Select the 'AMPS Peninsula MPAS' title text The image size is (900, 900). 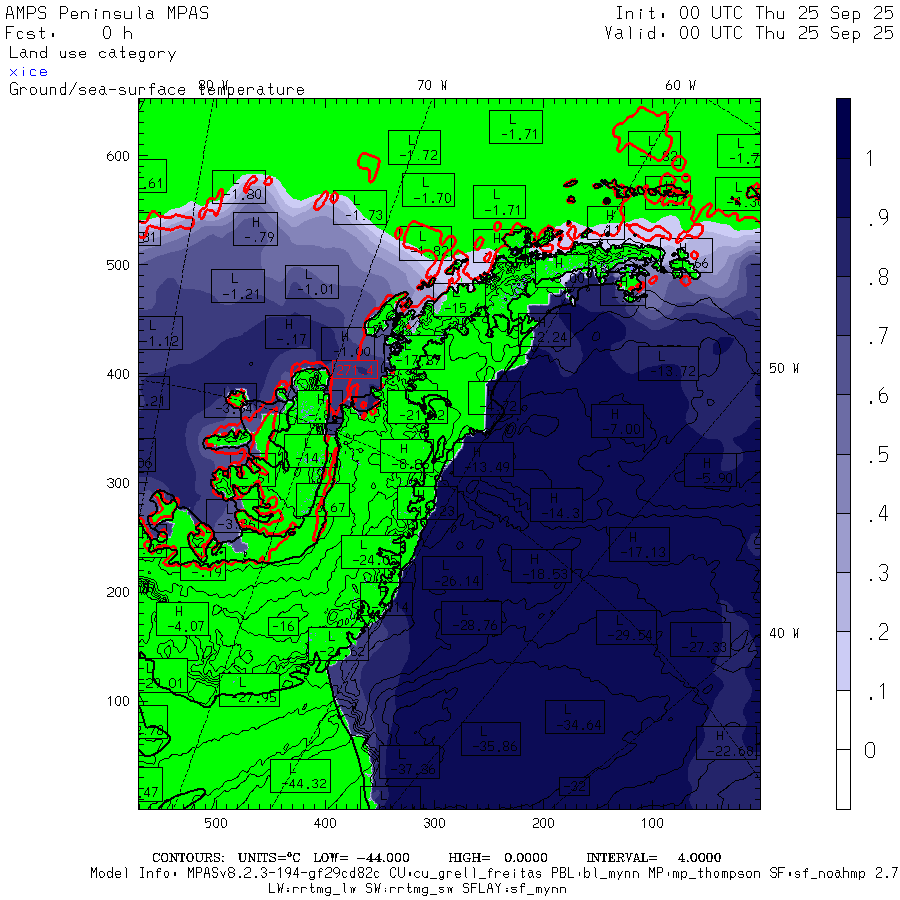(107, 13)
